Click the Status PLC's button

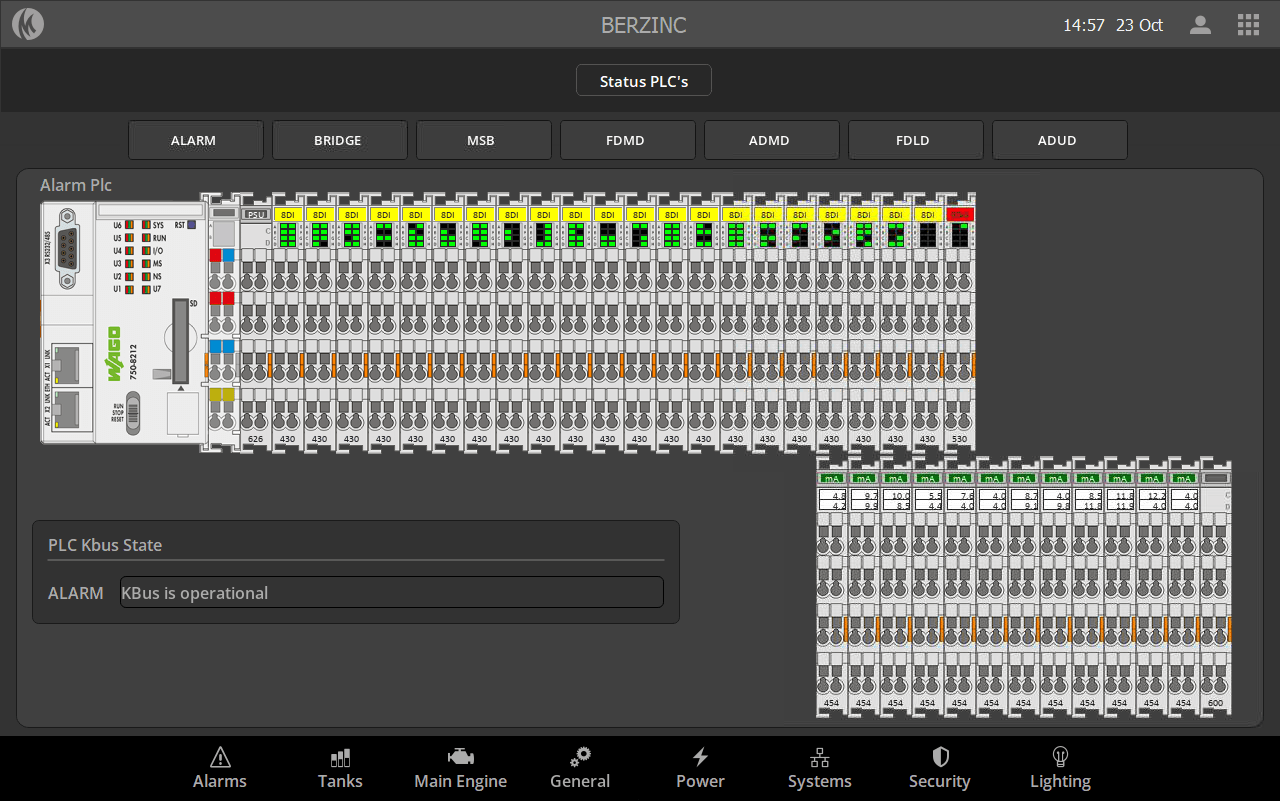tap(644, 81)
